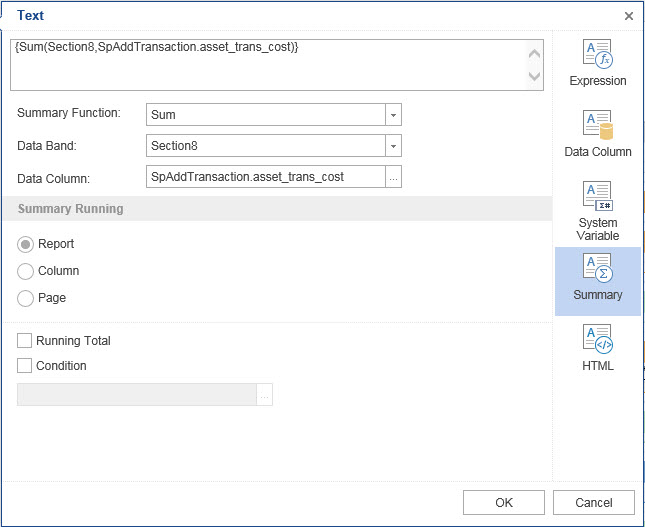This screenshot has height=527, width=645.
Task: Select the Page radio option
Action: pyautogui.click(x=26, y=298)
